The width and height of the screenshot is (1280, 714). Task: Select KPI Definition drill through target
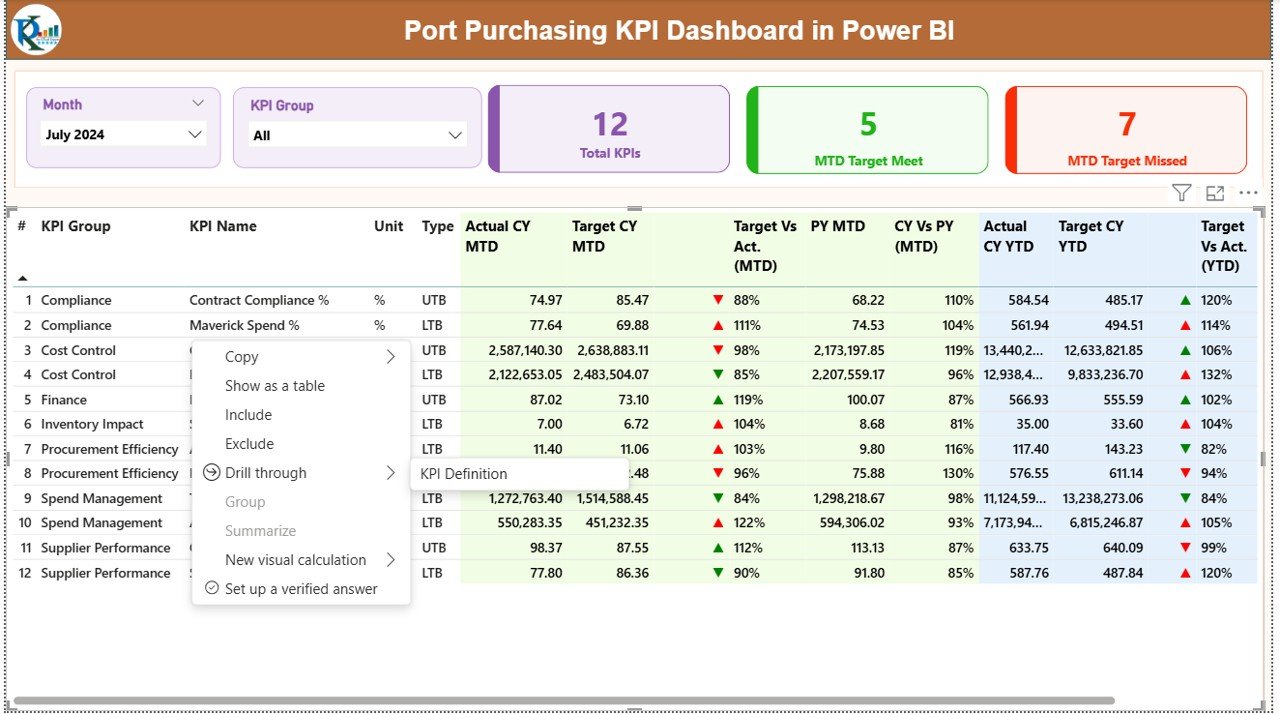(464, 474)
